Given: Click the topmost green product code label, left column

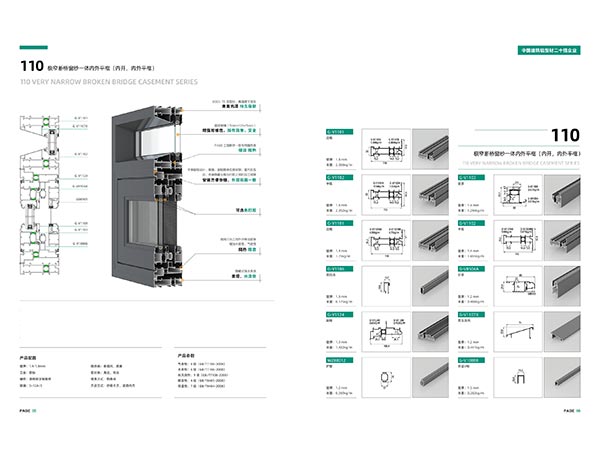Looking at the screenshot, I should tap(339, 132).
